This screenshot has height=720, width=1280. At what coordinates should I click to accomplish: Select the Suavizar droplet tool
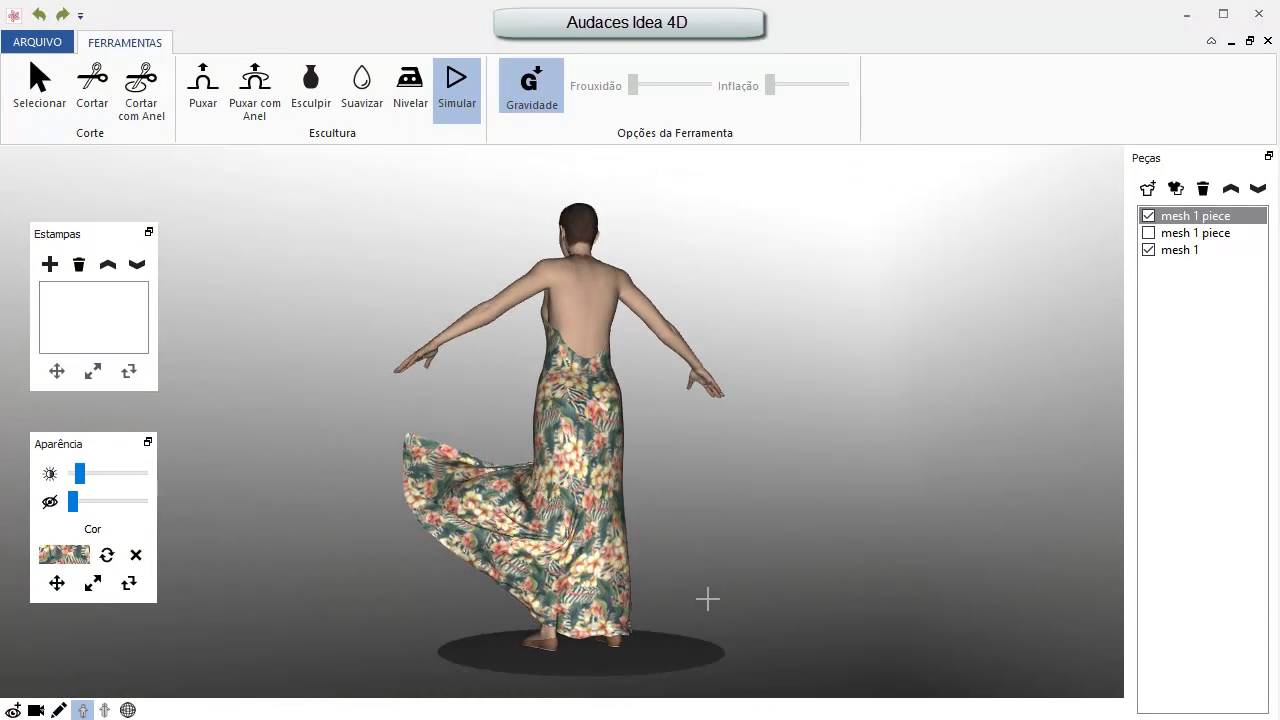click(x=362, y=86)
